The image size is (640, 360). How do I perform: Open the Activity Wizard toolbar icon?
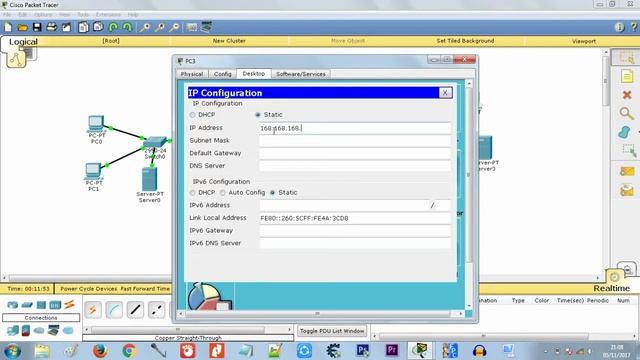pyautogui.click(x=67, y=27)
